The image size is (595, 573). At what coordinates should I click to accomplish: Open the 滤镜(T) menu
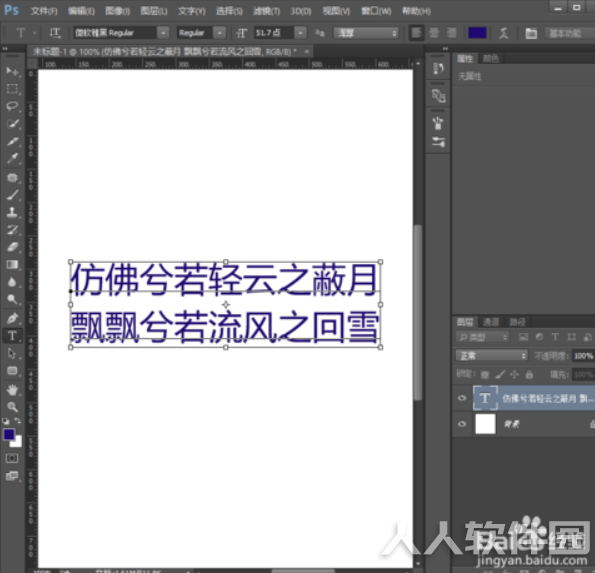(x=266, y=11)
